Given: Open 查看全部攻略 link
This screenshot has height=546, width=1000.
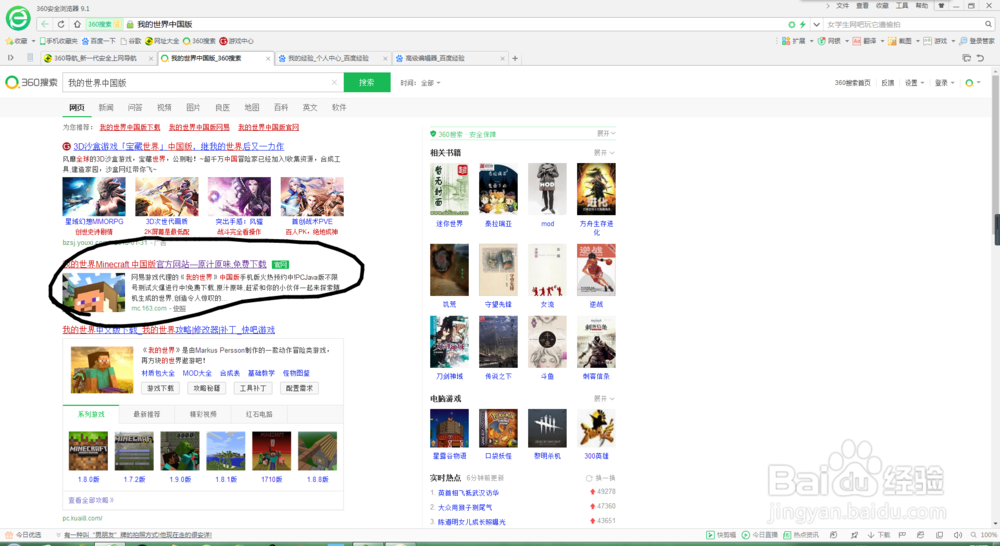Looking at the screenshot, I should pyautogui.click(x=91, y=500).
